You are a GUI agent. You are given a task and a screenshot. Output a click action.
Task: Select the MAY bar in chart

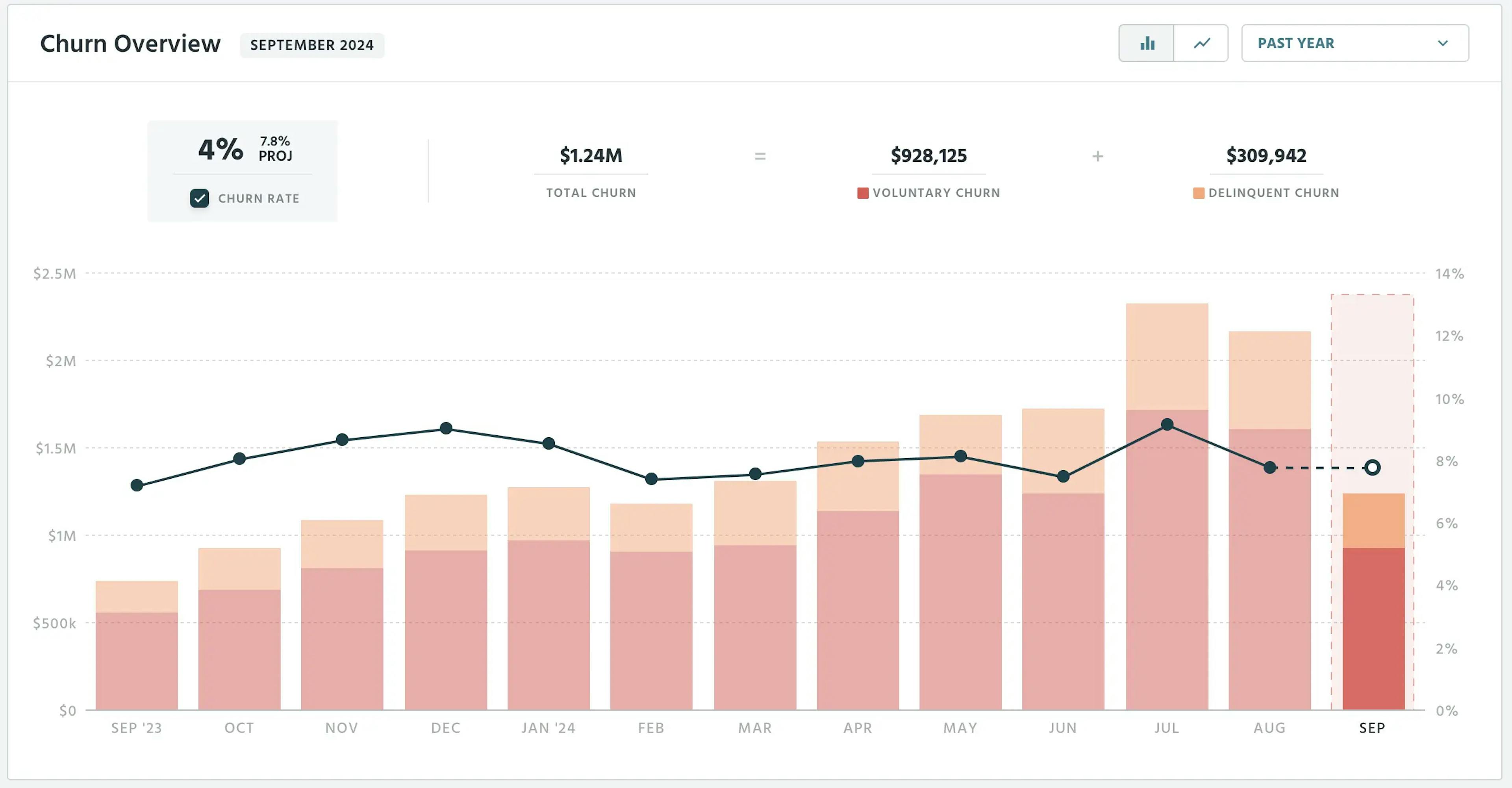pyautogui.click(x=961, y=563)
